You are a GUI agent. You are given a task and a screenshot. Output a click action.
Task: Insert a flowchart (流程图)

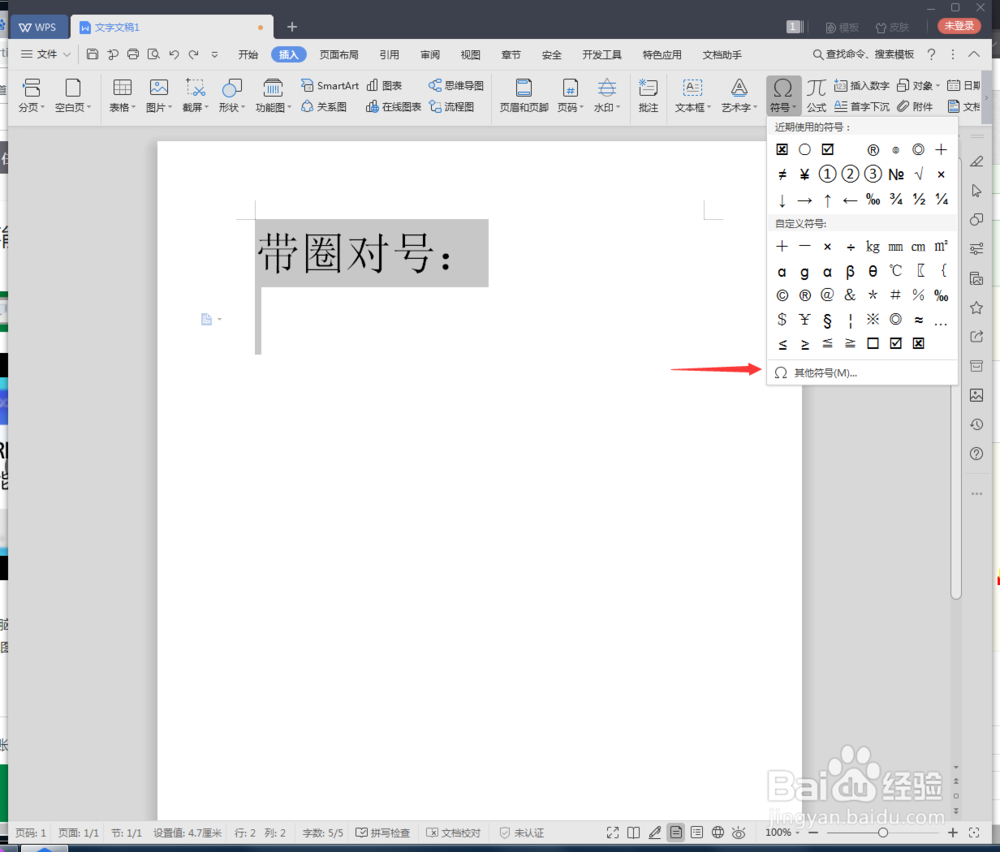pyautogui.click(x=452, y=106)
